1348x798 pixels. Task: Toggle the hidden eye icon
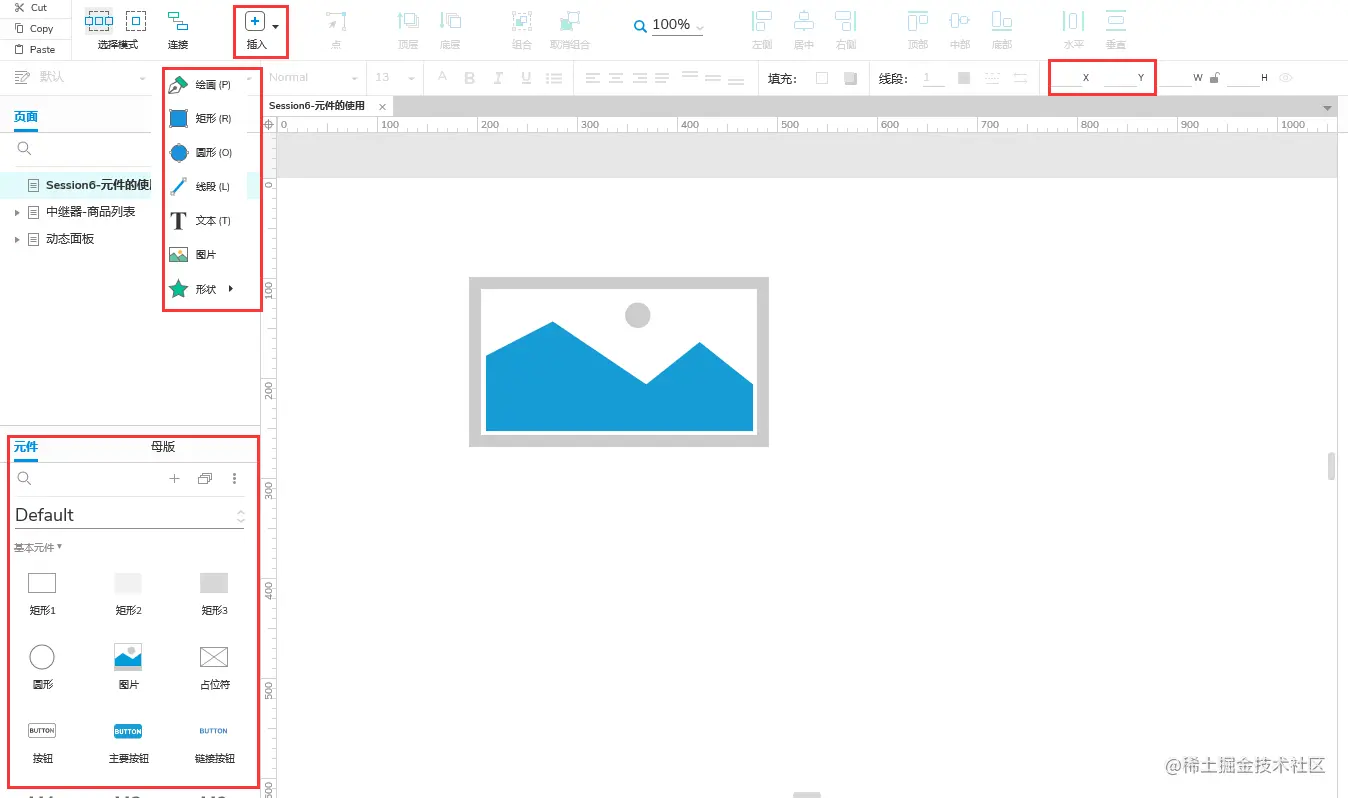click(1286, 78)
